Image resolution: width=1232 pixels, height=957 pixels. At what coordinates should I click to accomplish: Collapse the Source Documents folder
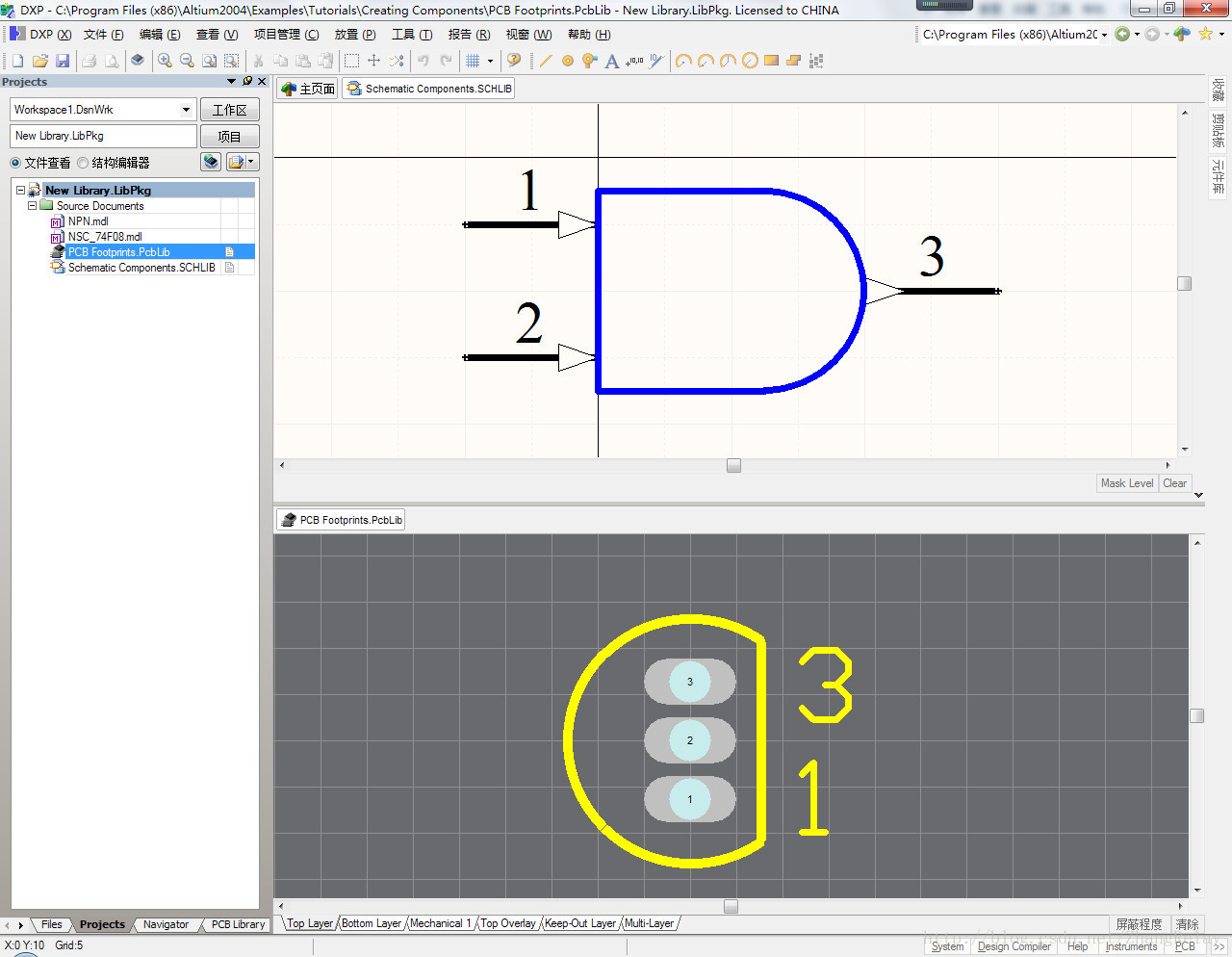pos(32,206)
